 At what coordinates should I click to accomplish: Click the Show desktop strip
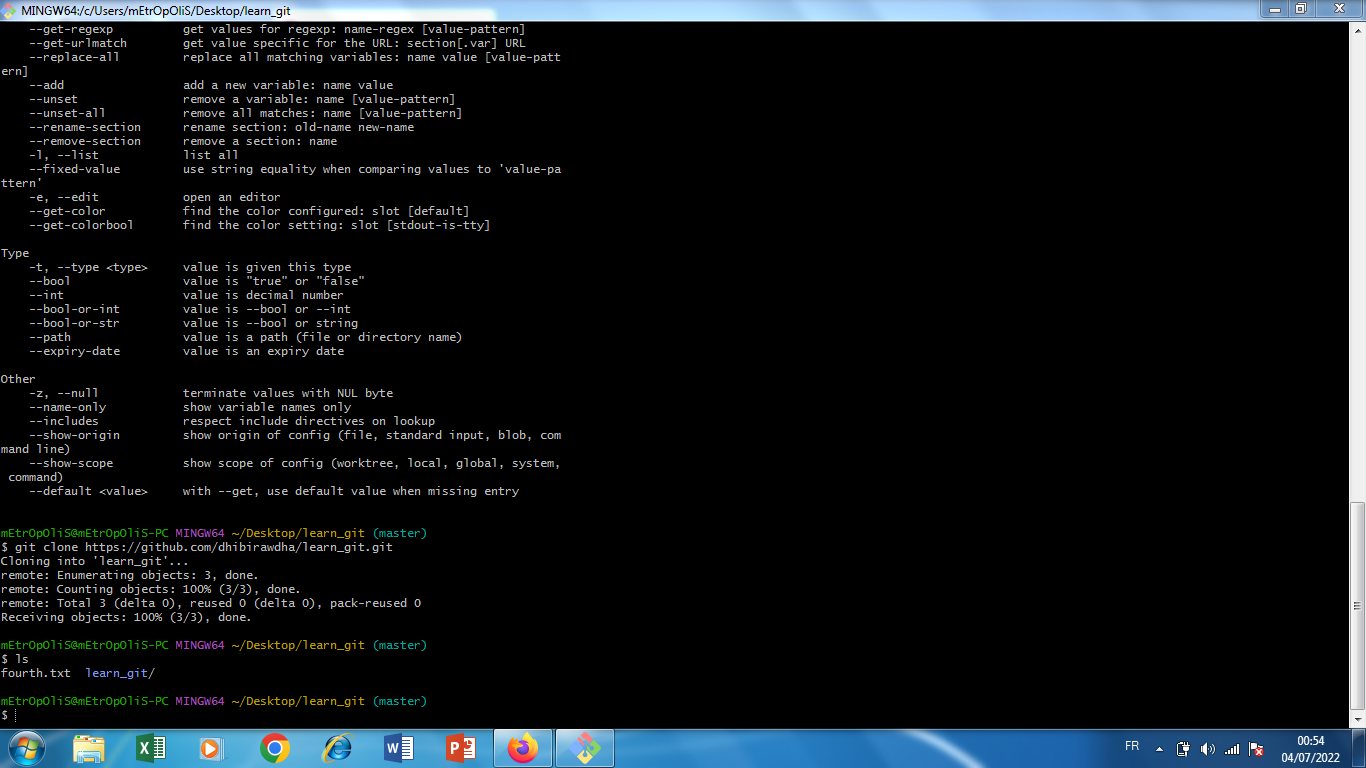(1359, 748)
